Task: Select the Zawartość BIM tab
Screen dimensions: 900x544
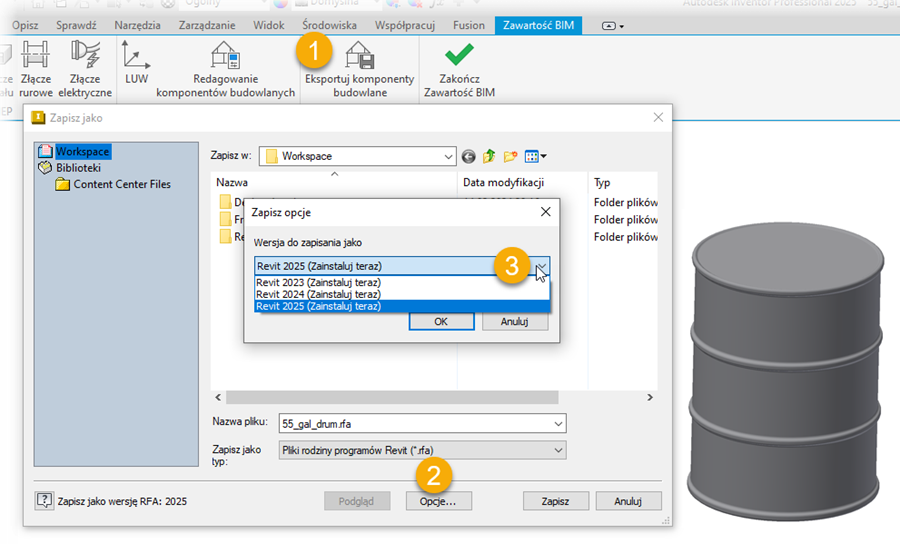Action: click(538, 25)
